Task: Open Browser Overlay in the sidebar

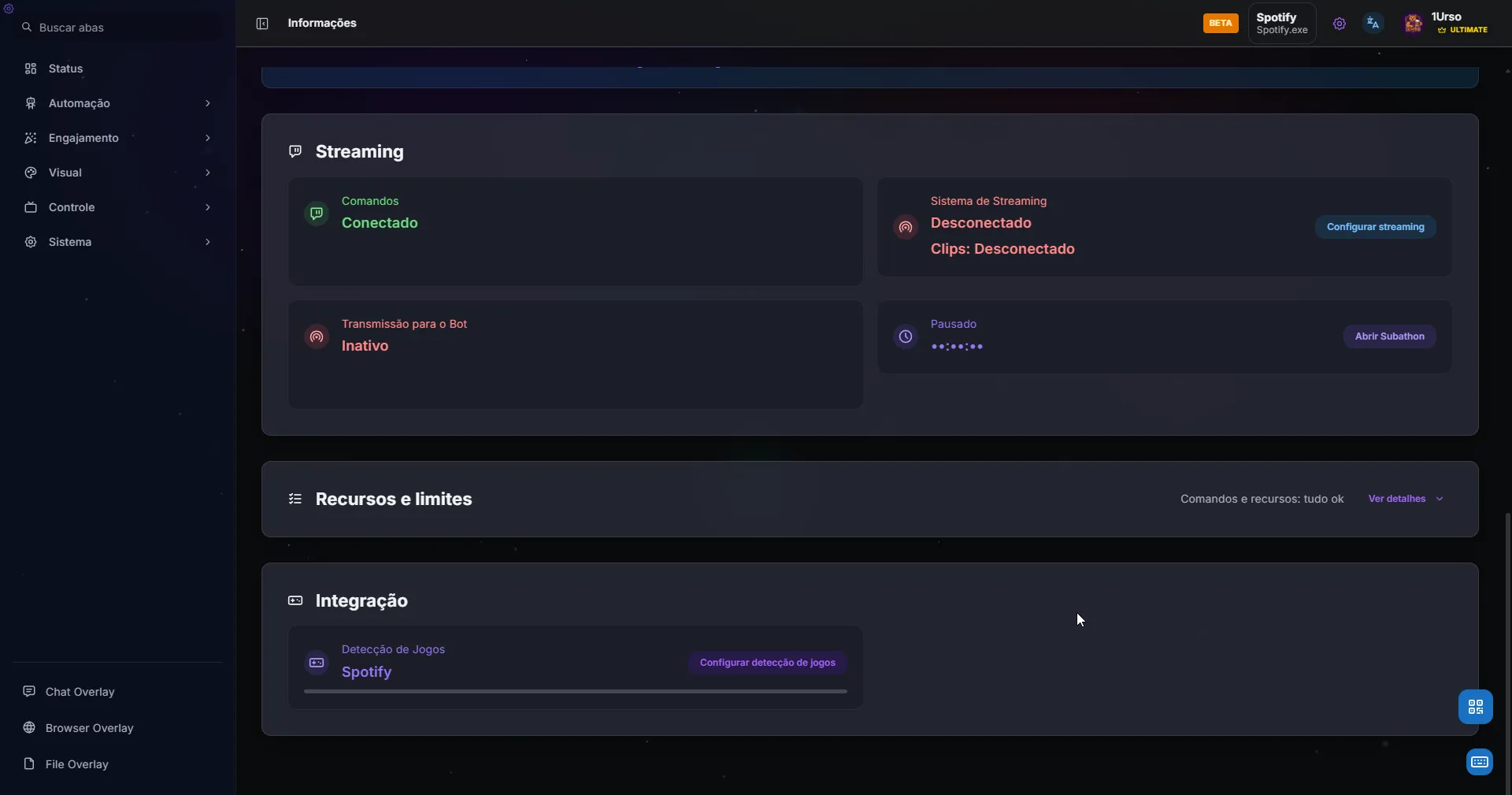Action: click(x=89, y=728)
